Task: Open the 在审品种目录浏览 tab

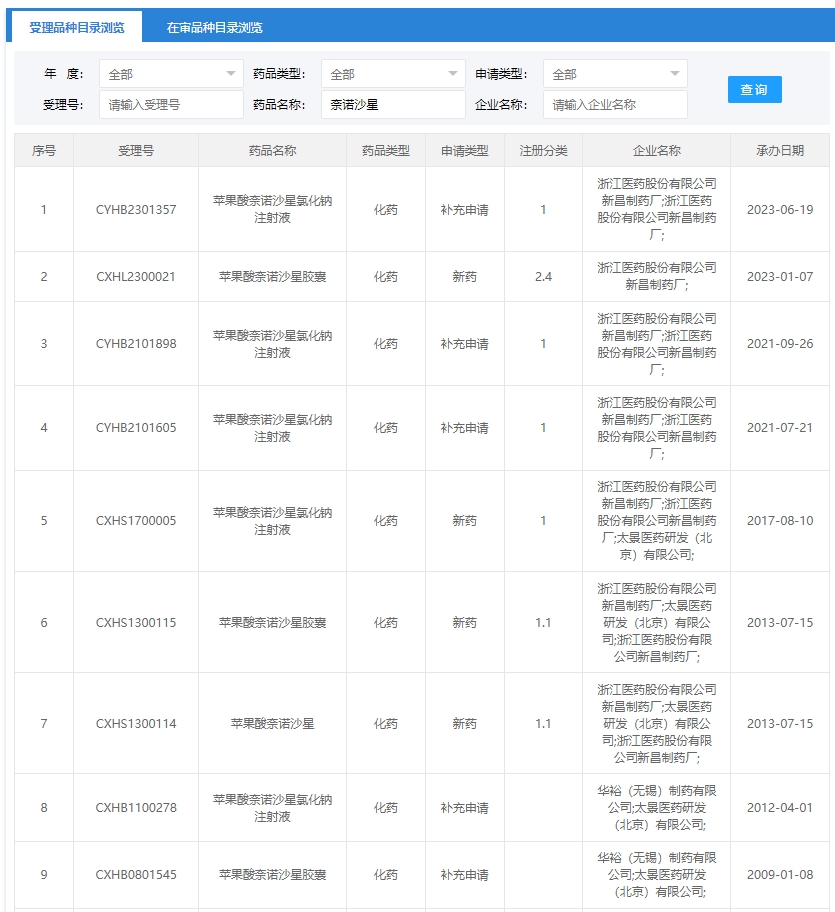Action: (215, 27)
